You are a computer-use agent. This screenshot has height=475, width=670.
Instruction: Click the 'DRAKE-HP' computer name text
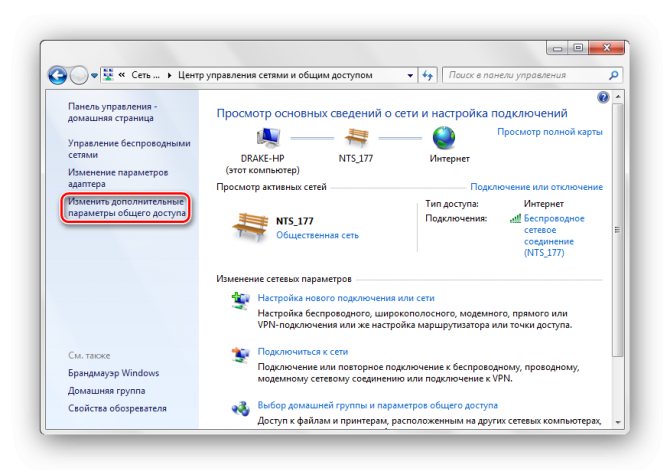pos(262,158)
